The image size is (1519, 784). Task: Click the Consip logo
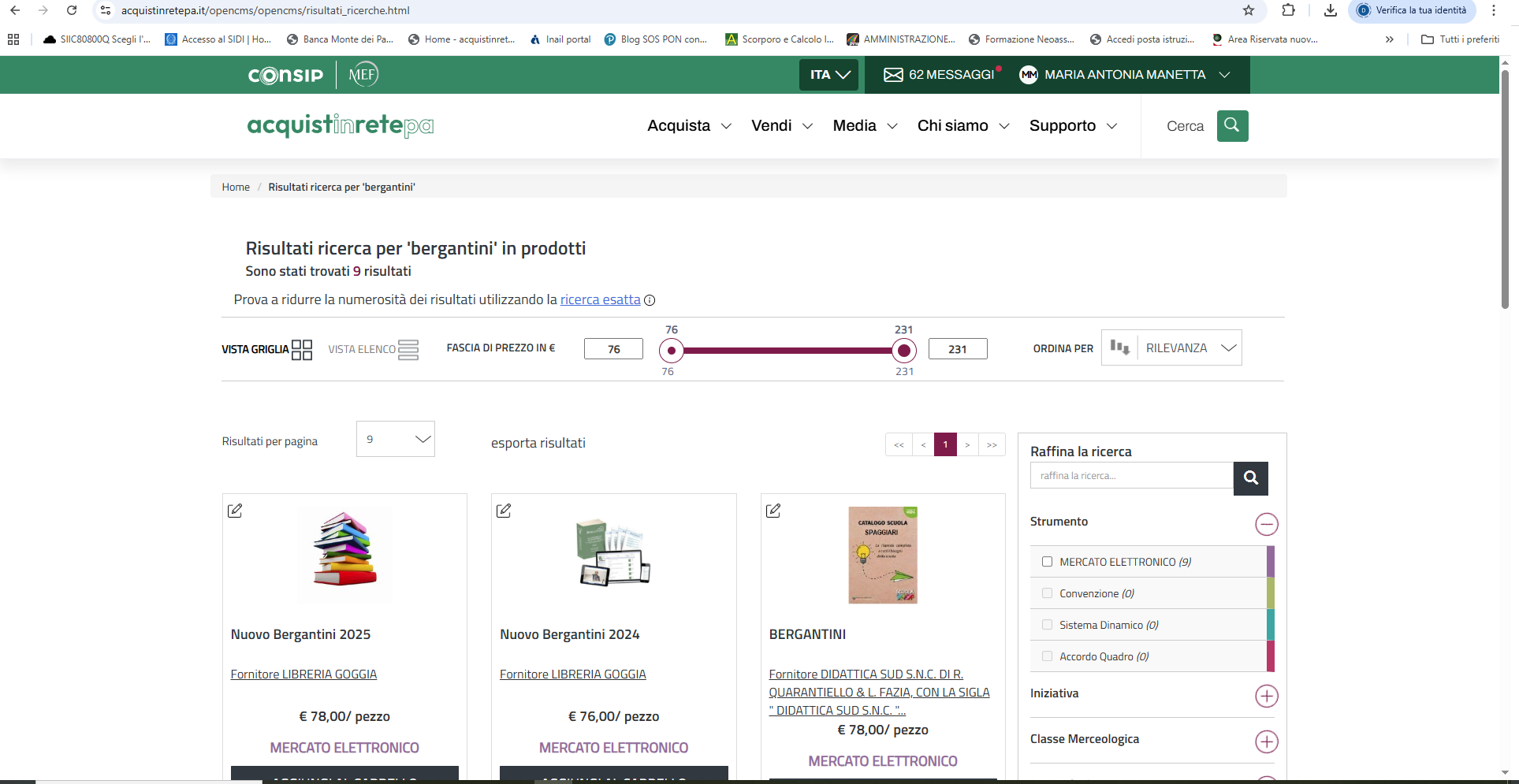285,75
